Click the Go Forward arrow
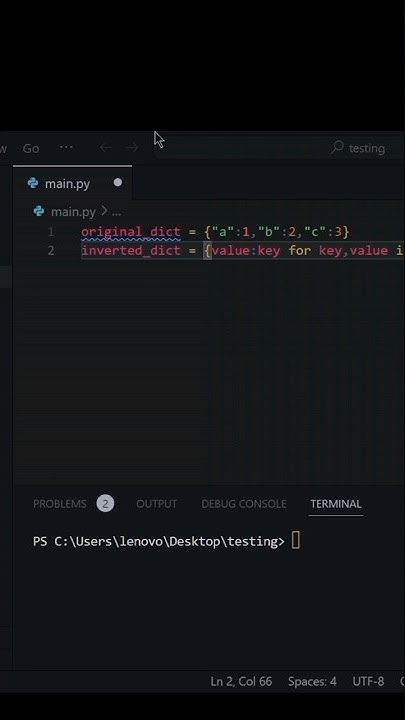The height and width of the screenshot is (720, 405). (x=132, y=147)
